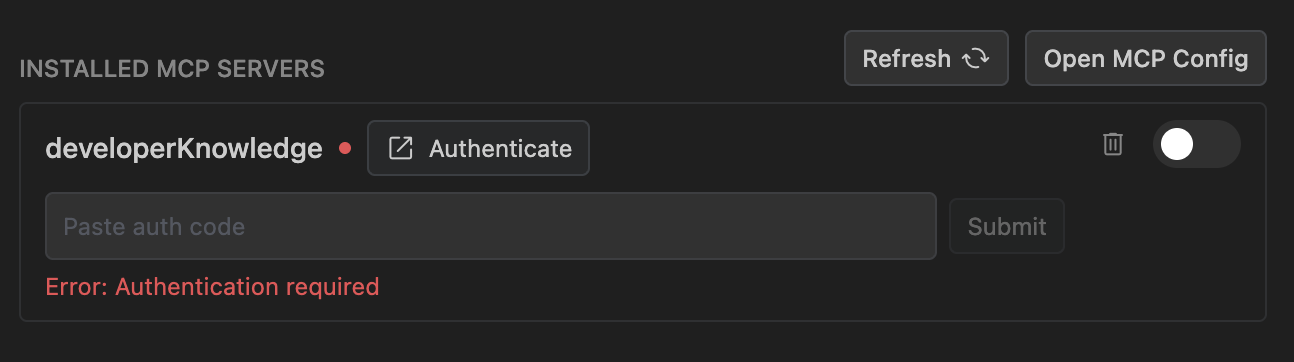
Task: Turn on the MCP server switch
Action: (1196, 145)
